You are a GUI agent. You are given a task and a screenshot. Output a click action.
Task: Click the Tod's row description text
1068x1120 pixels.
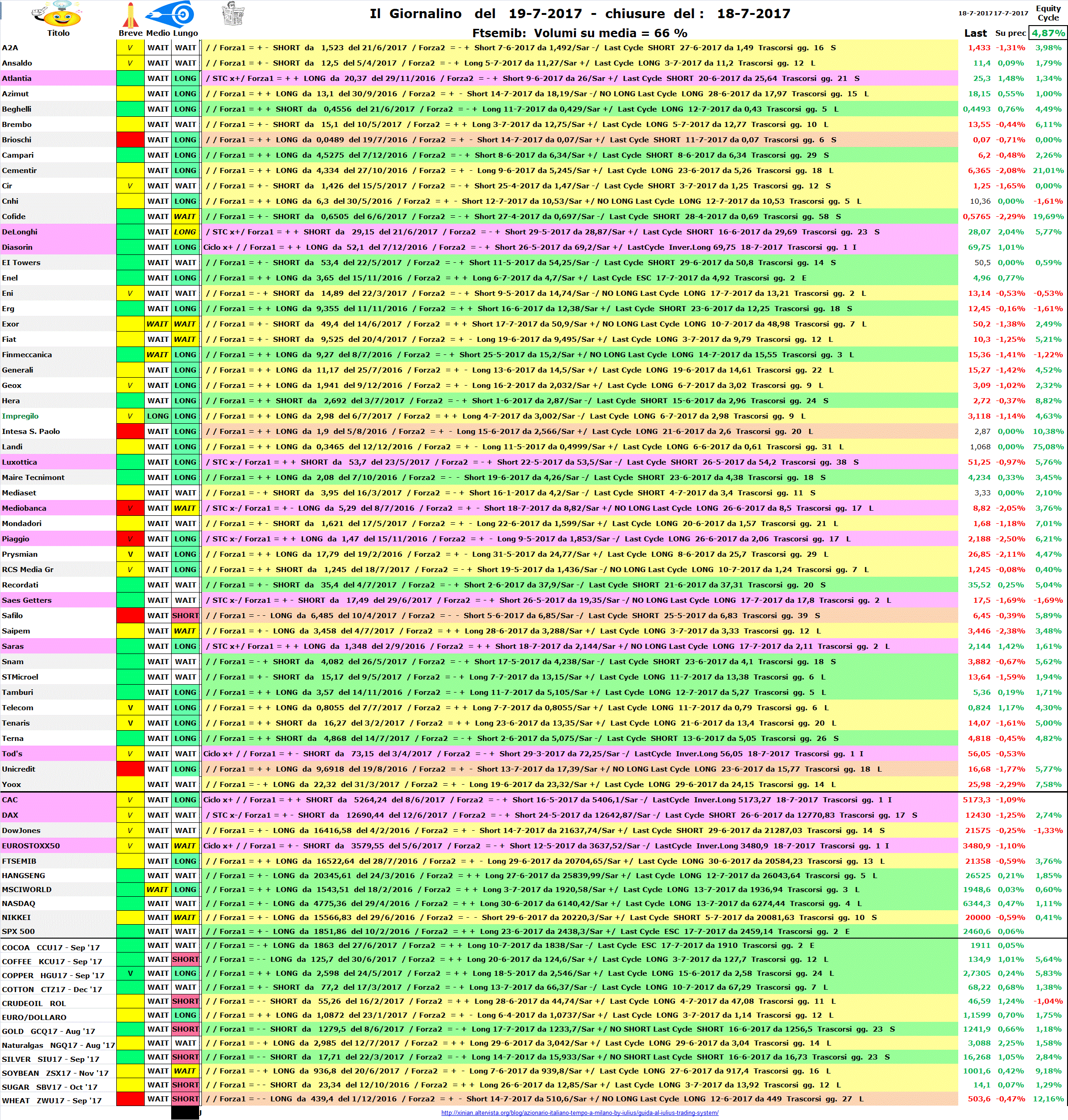tap(534, 754)
